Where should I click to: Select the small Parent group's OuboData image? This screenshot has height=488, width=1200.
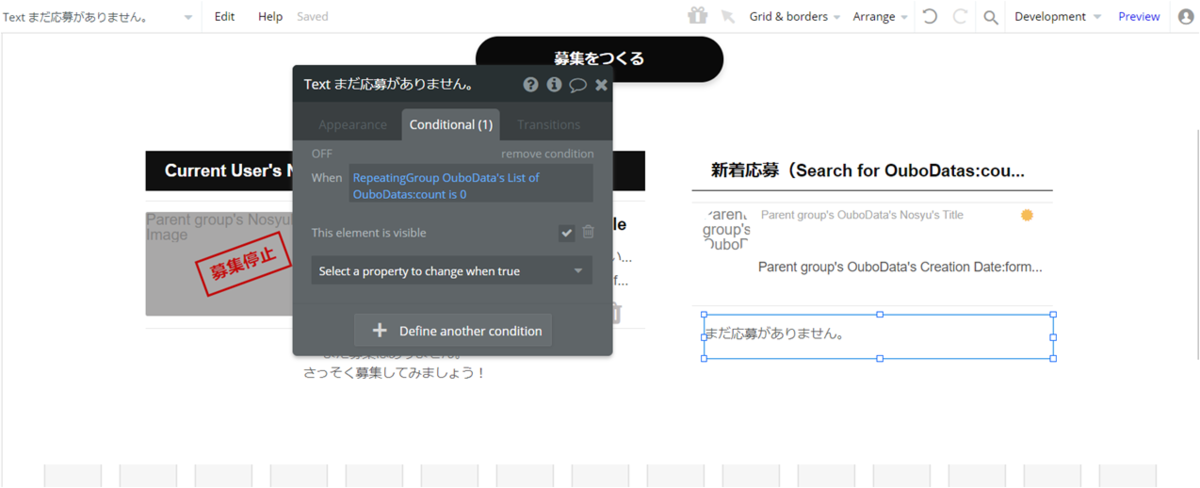727,229
